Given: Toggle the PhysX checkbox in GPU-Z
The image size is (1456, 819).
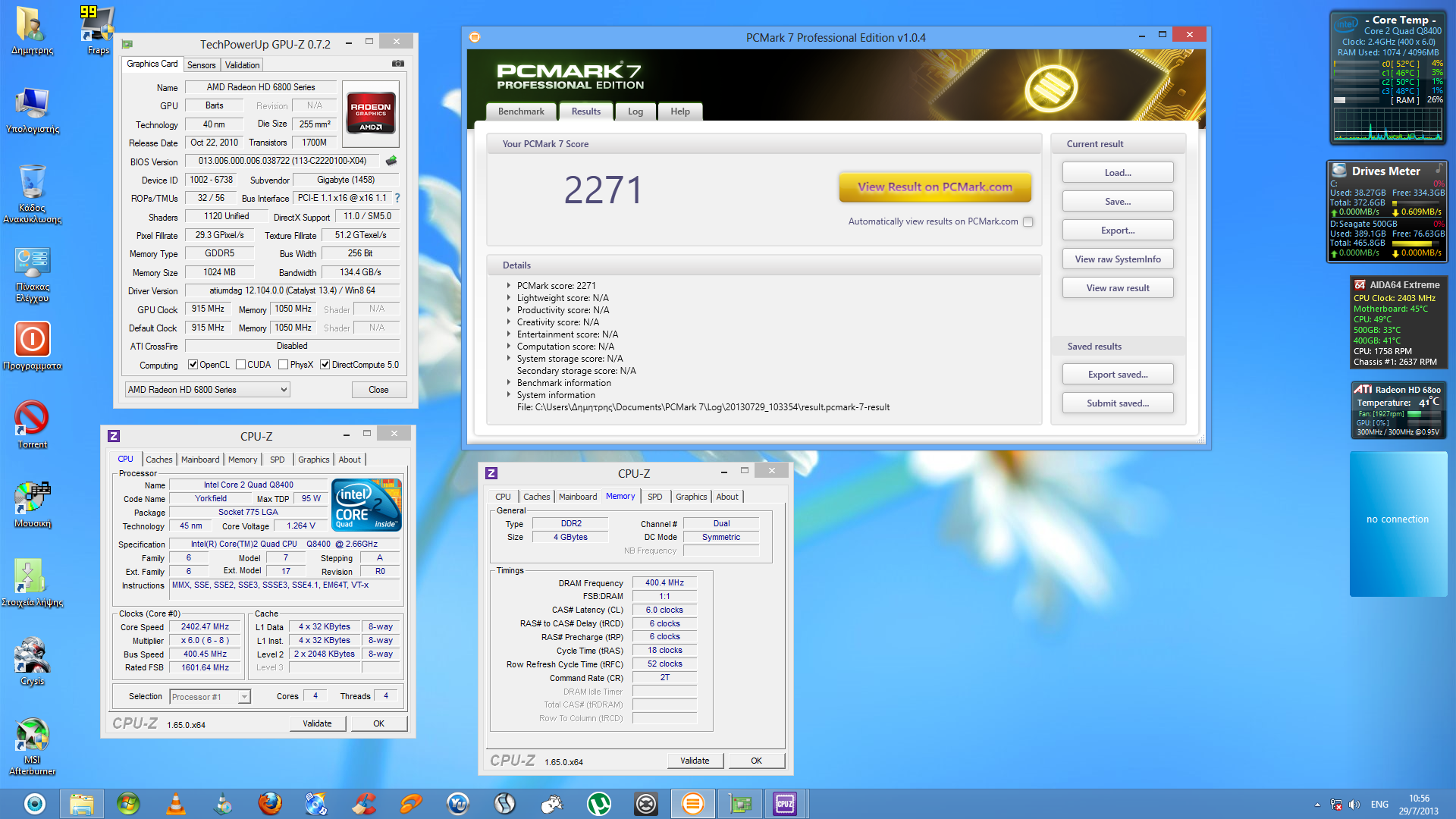Looking at the screenshot, I should (283, 365).
